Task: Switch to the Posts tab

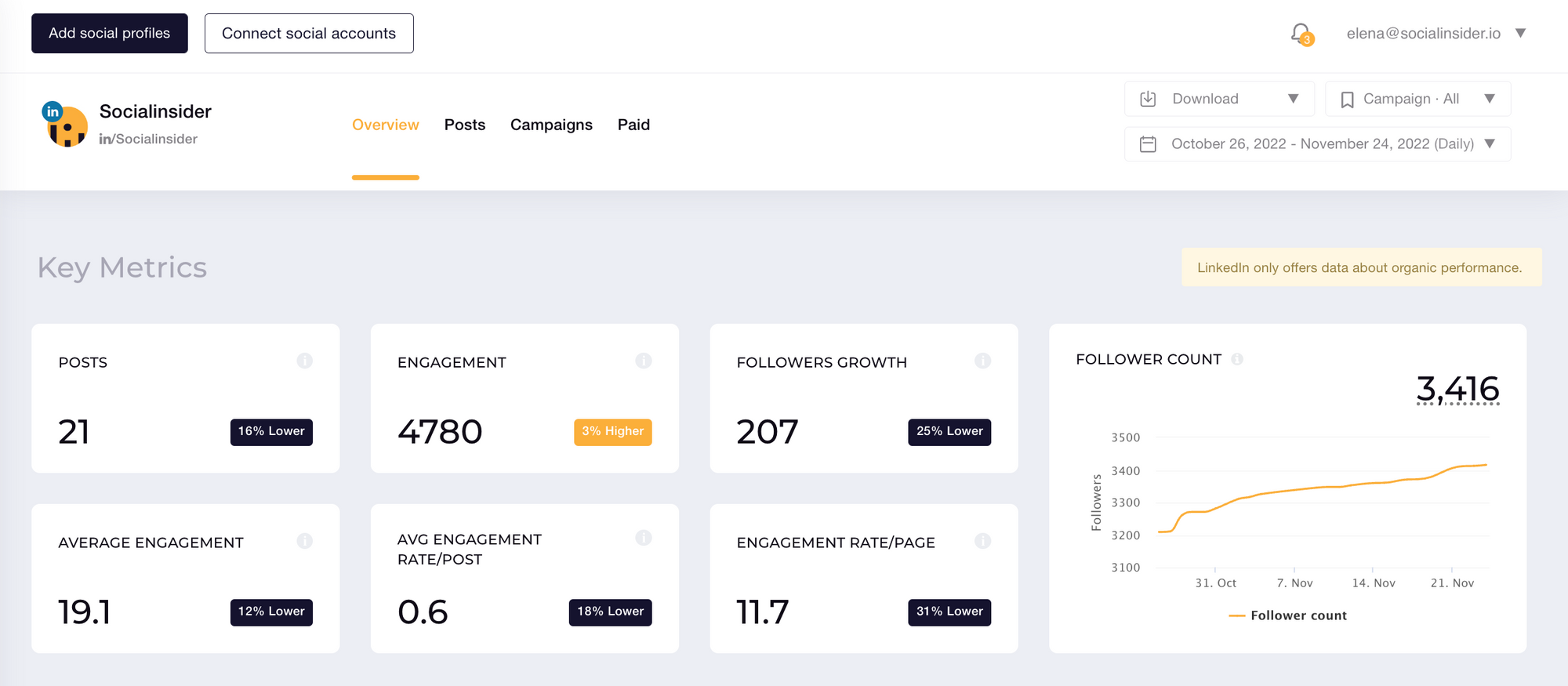Action: (465, 125)
